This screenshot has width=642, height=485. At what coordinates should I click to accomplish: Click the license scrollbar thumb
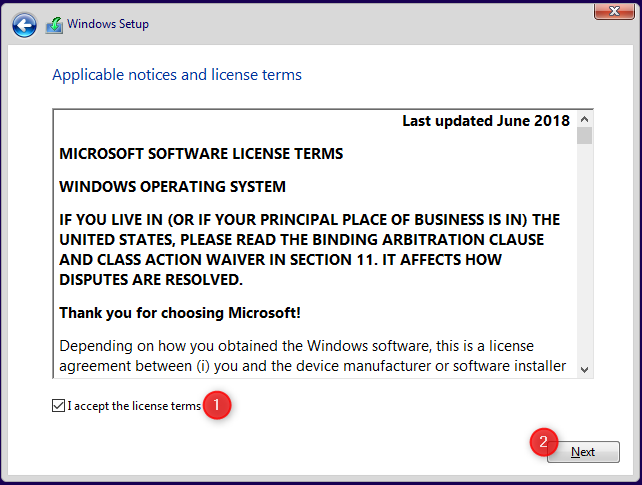point(584,135)
